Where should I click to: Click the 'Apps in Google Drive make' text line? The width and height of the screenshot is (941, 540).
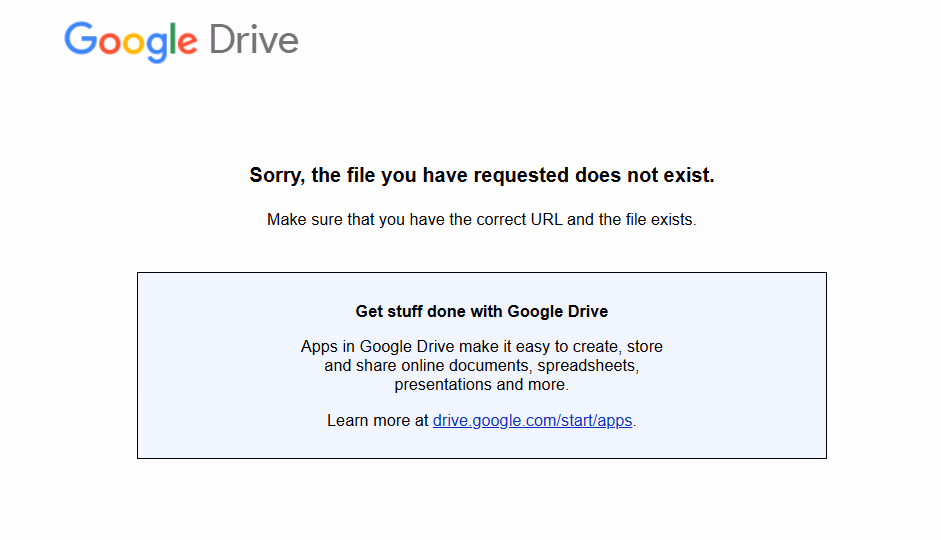tap(482, 347)
